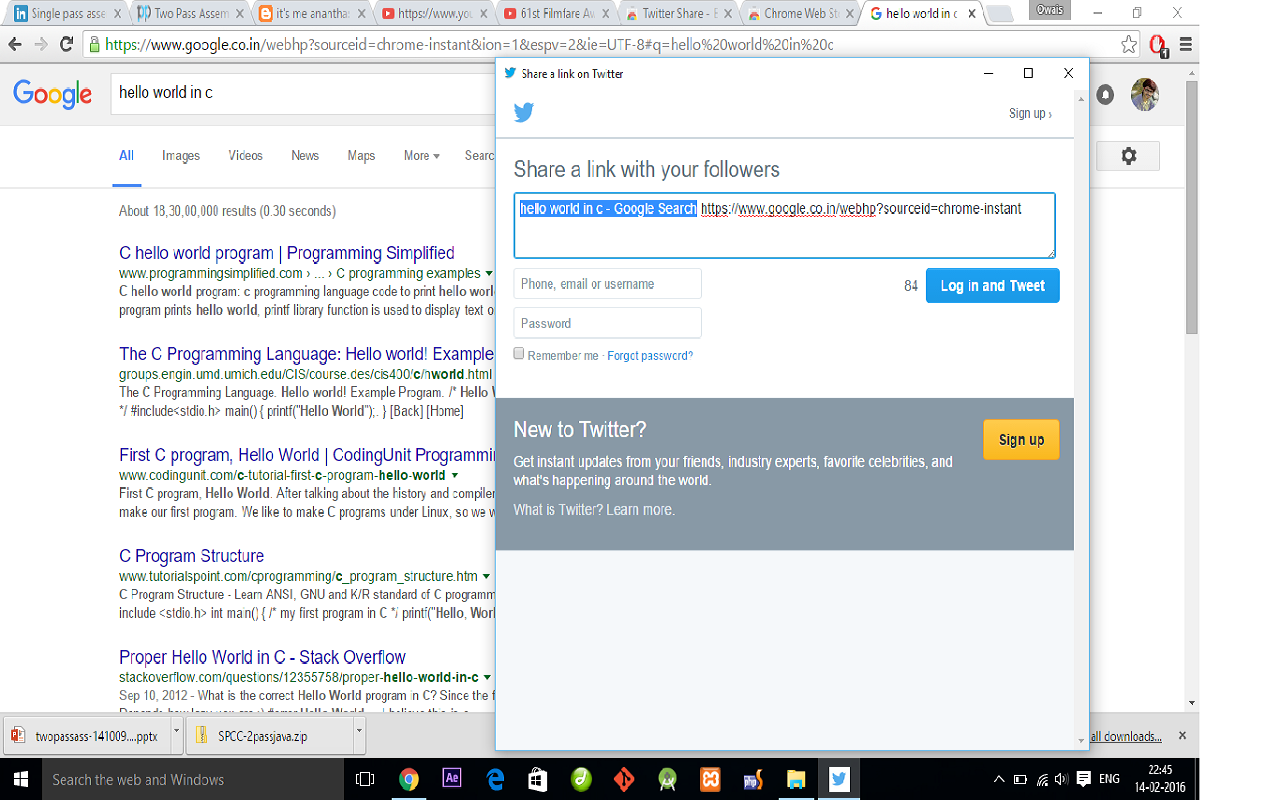The image size is (1280, 800).
Task: Switch to Two Pass Assembler tab
Action: (190, 14)
